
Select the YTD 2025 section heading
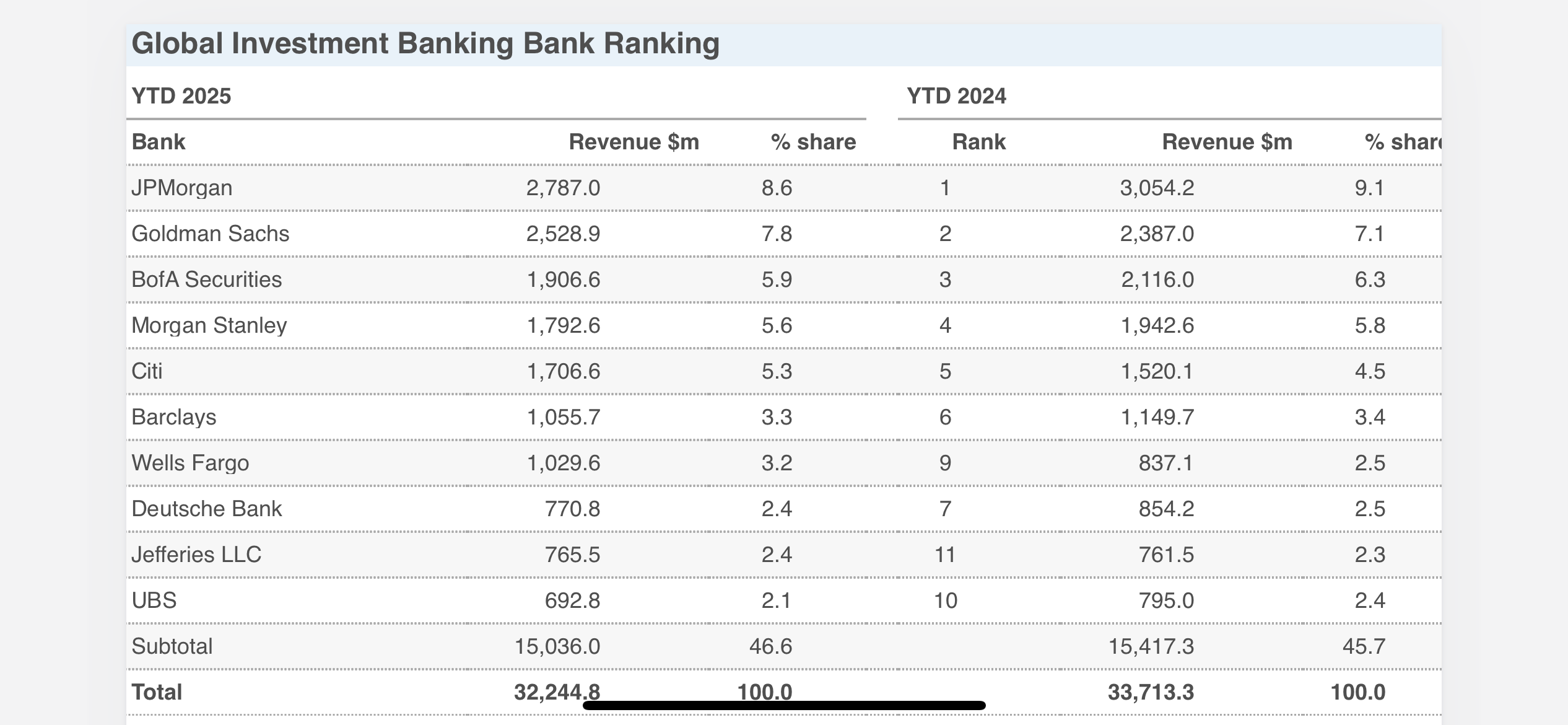(181, 96)
